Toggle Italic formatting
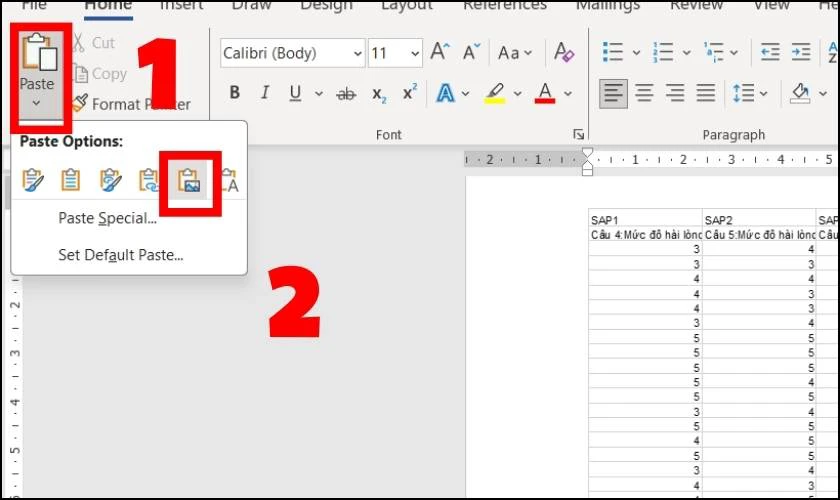The width and height of the screenshot is (840, 500). click(x=265, y=93)
